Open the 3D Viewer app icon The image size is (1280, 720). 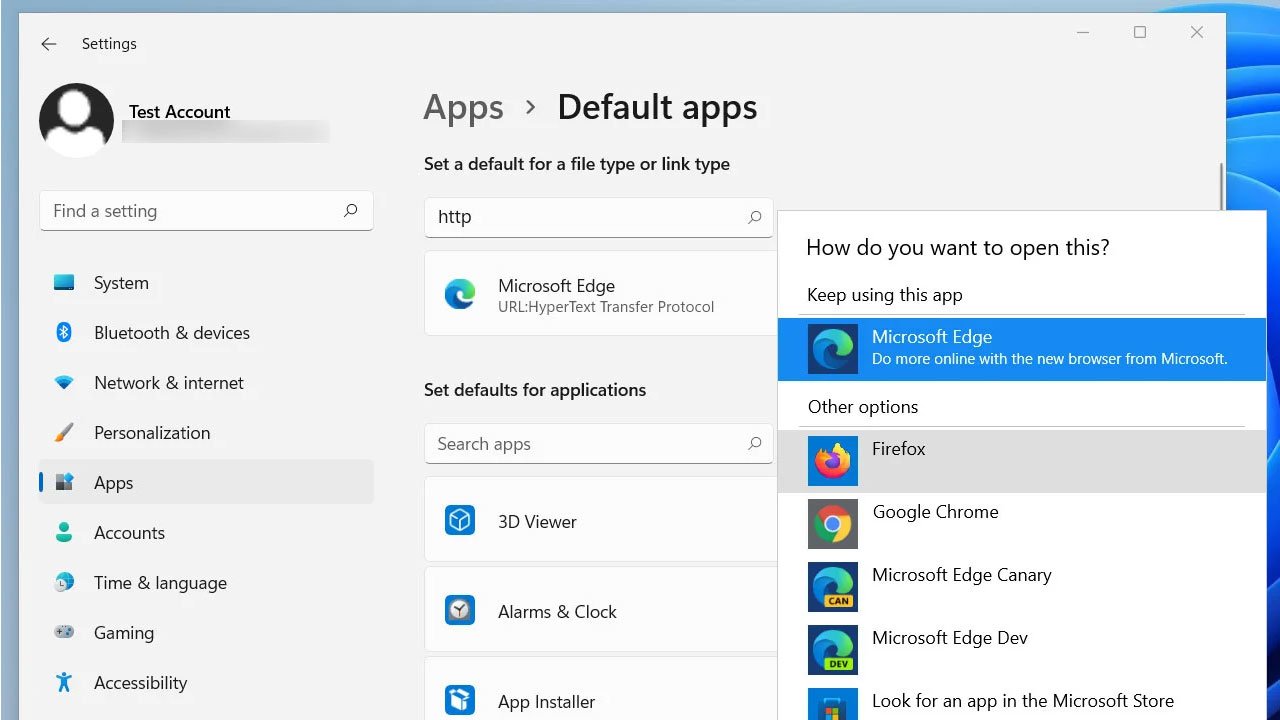(x=460, y=521)
